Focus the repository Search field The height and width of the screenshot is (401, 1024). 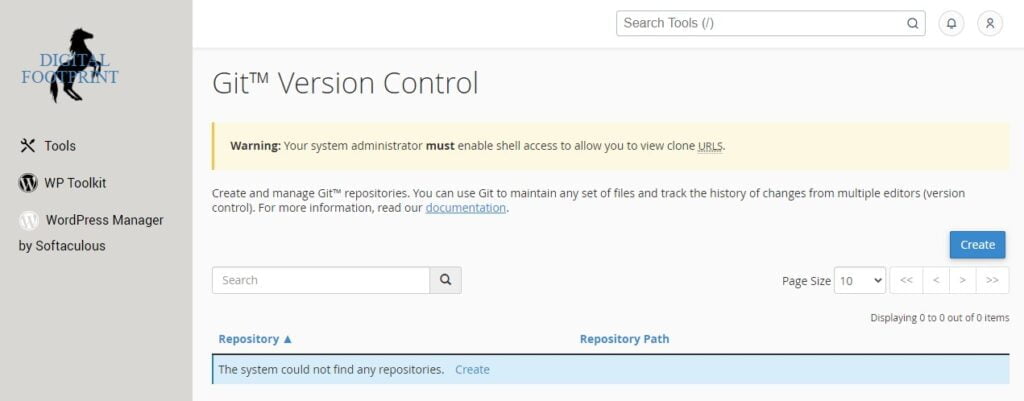pos(321,280)
